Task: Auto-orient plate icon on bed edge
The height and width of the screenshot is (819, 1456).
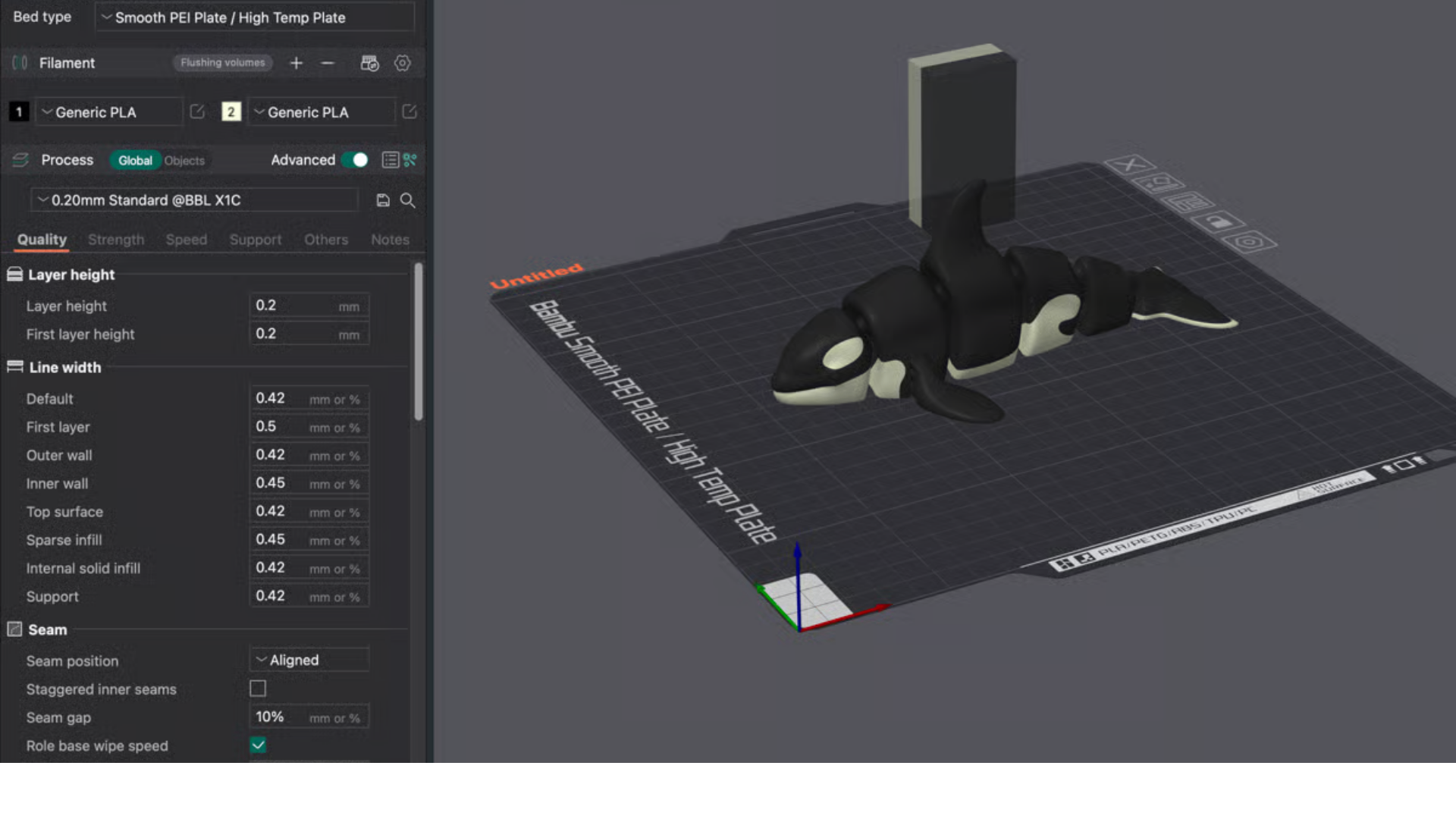Action: click(1158, 184)
